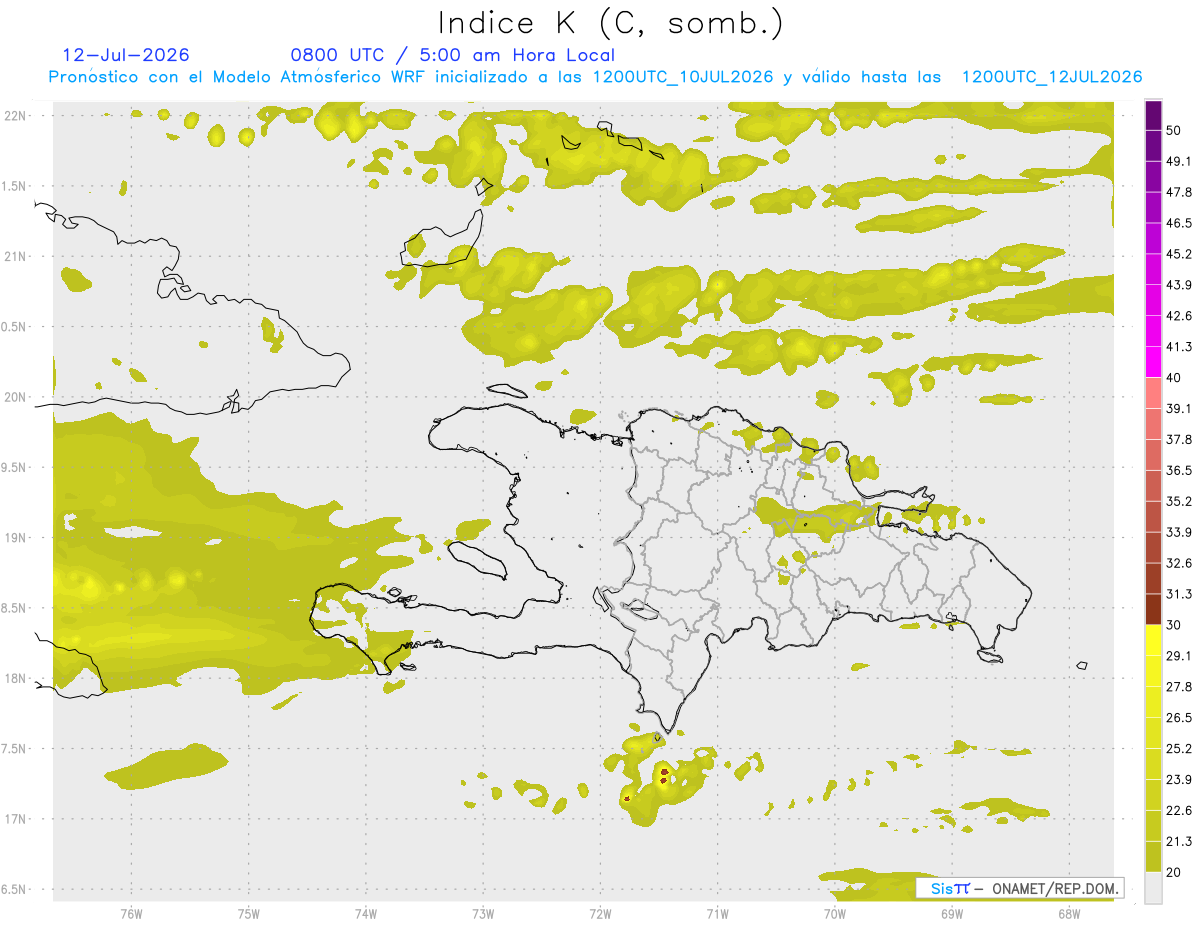
Task: Click the longitude label "72W"
Action: tap(600, 914)
